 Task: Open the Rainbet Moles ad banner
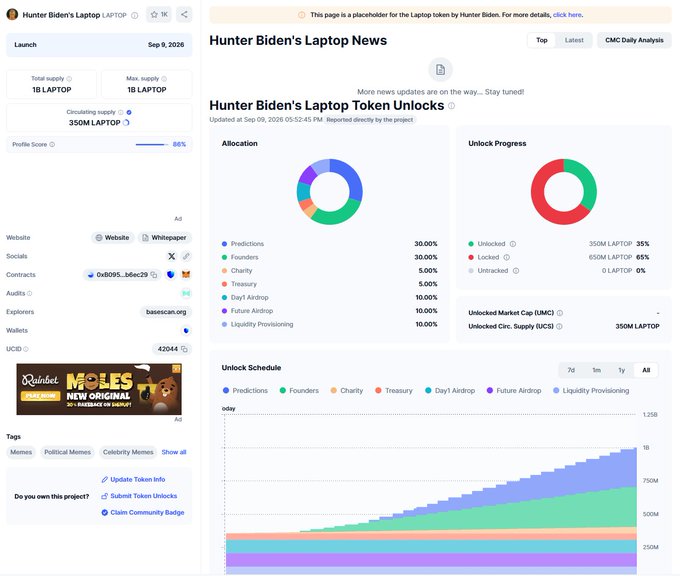click(x=99, y=389)
